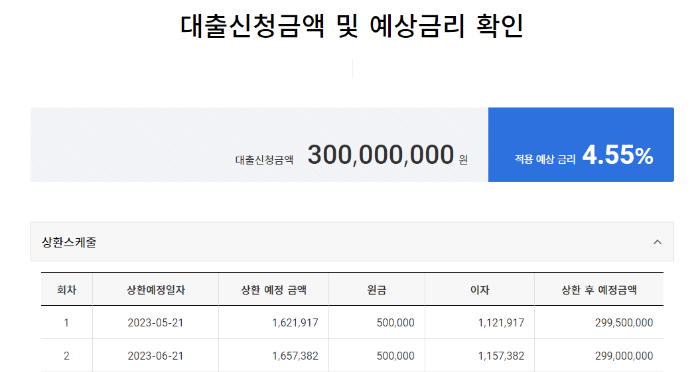Click the 상환 후 예정금액 column header

point(599,290)
